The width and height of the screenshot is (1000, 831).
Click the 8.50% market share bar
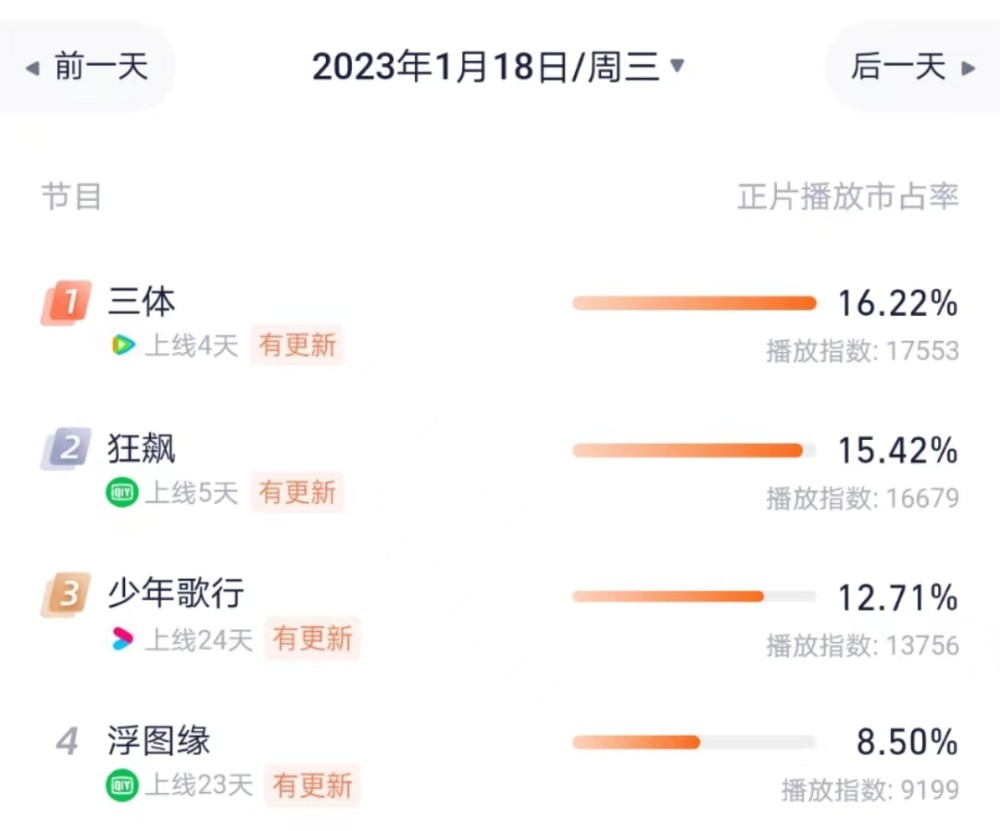pyautogui.click(x=695, y=742)
